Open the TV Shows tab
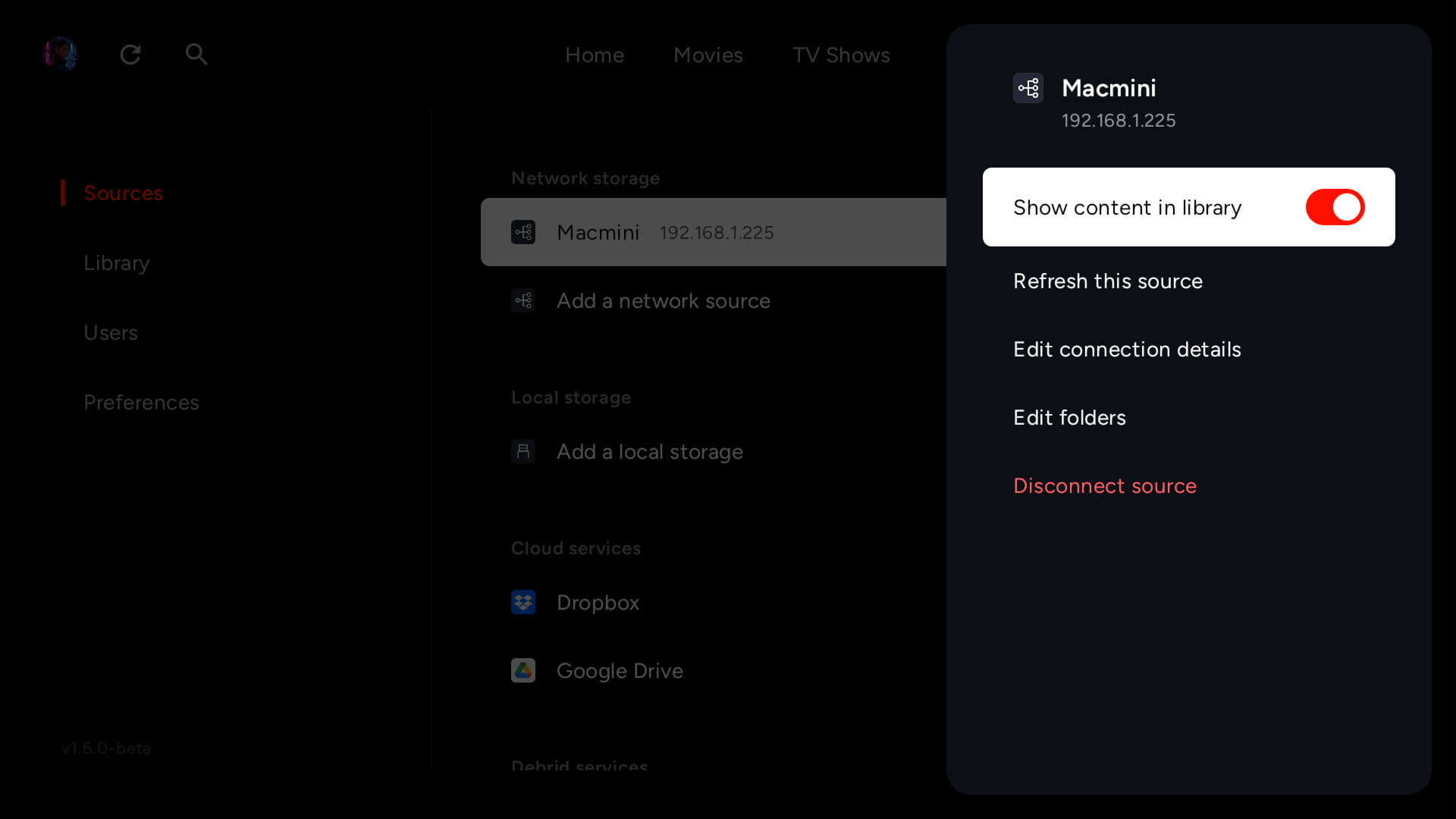Viewport: 1456px width, 819px height. point(841,55)
